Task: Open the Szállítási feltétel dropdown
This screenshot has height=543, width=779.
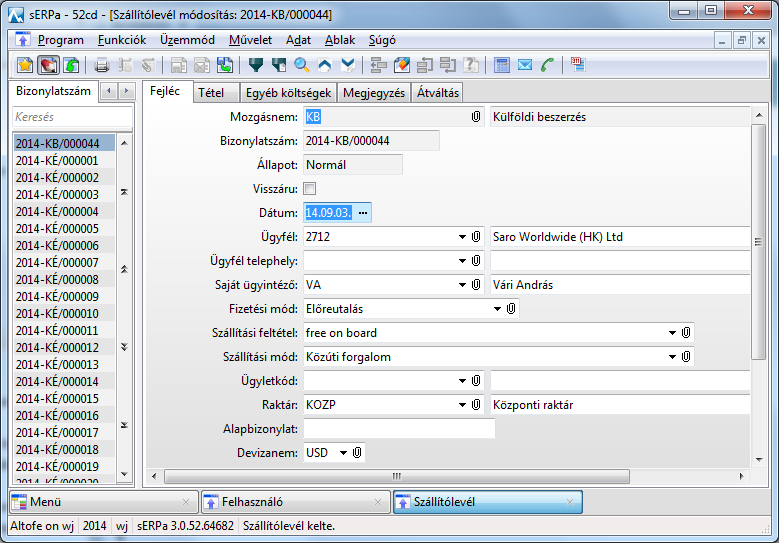Action: click(x=672, y=333)
